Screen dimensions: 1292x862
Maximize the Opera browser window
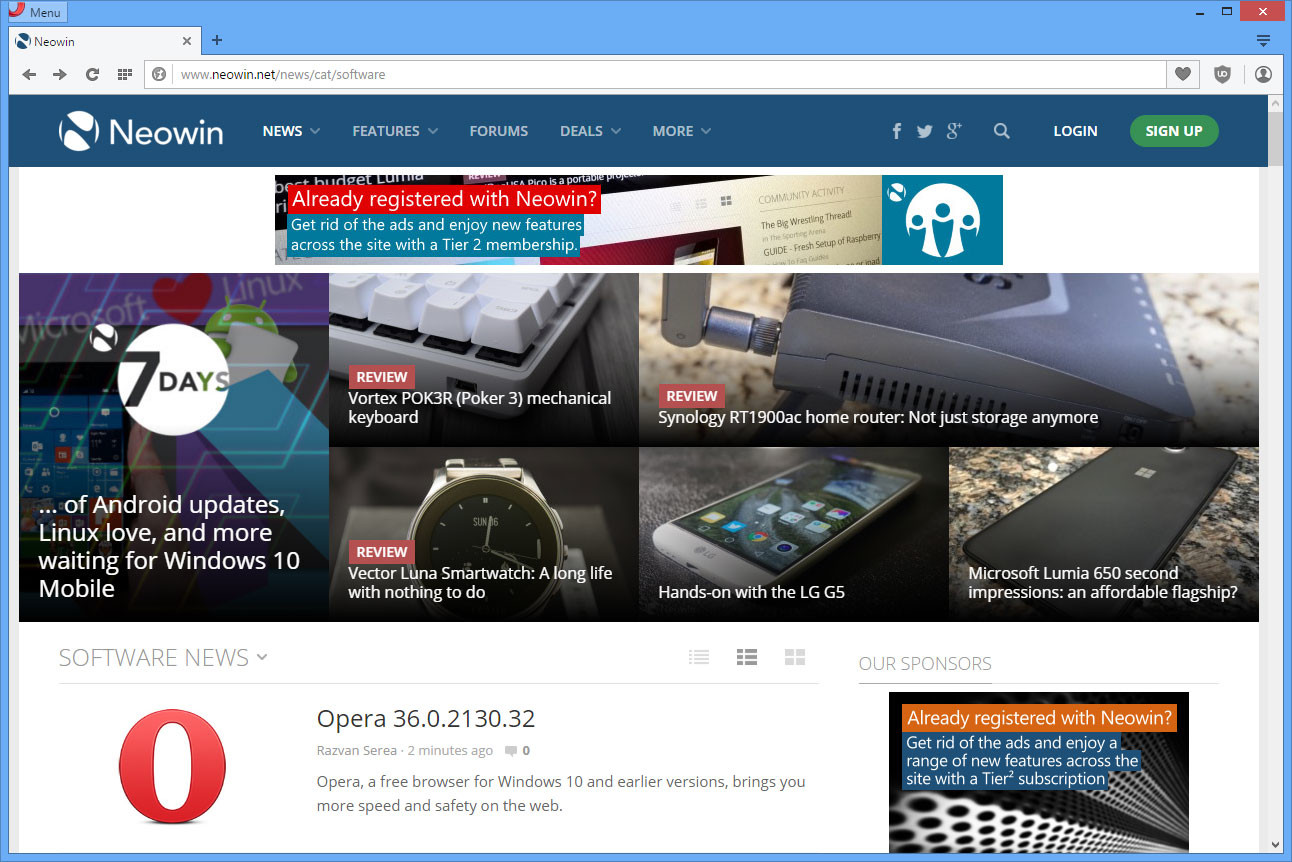click(1227, 11)
